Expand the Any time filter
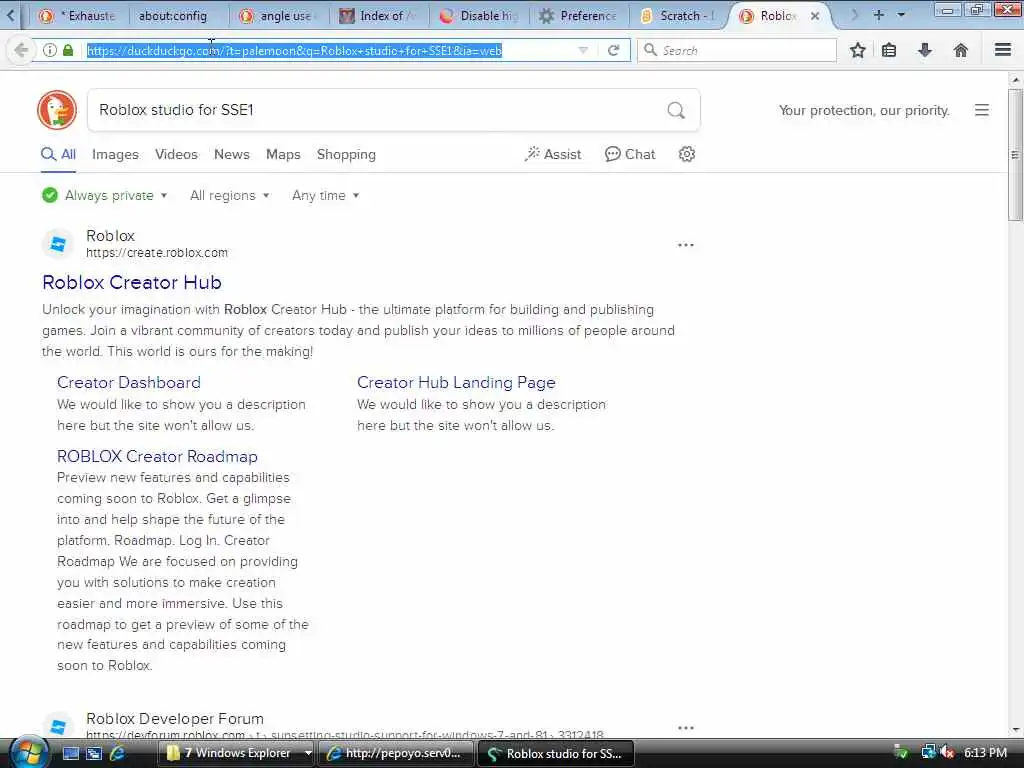The image size is (1024, 768). (325, 195)
